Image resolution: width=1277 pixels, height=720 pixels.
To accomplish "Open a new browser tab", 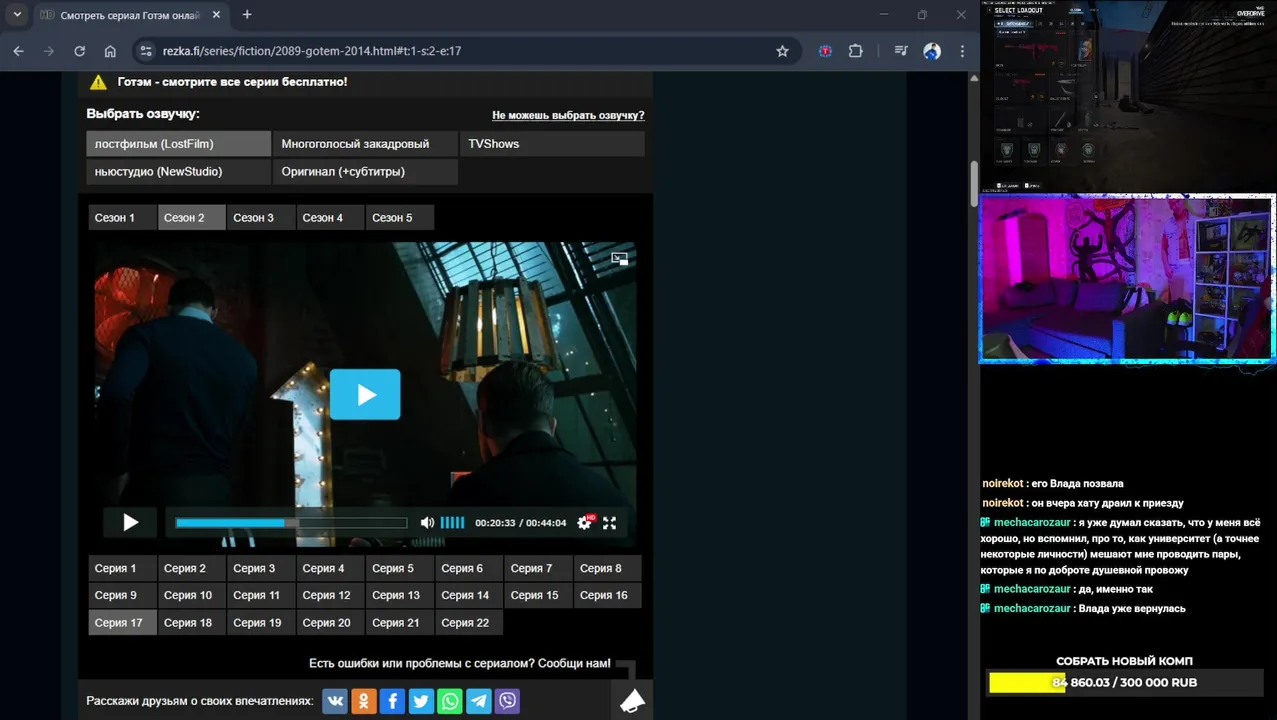I will [x=247, y=15].
